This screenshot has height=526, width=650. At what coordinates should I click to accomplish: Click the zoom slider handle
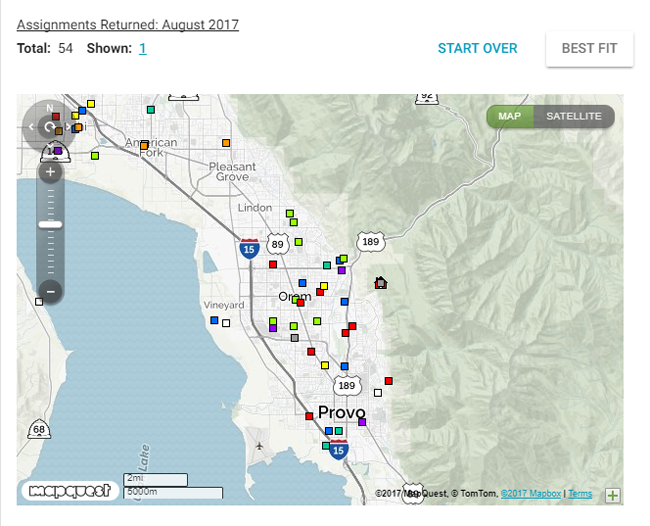tap(51, 225)
